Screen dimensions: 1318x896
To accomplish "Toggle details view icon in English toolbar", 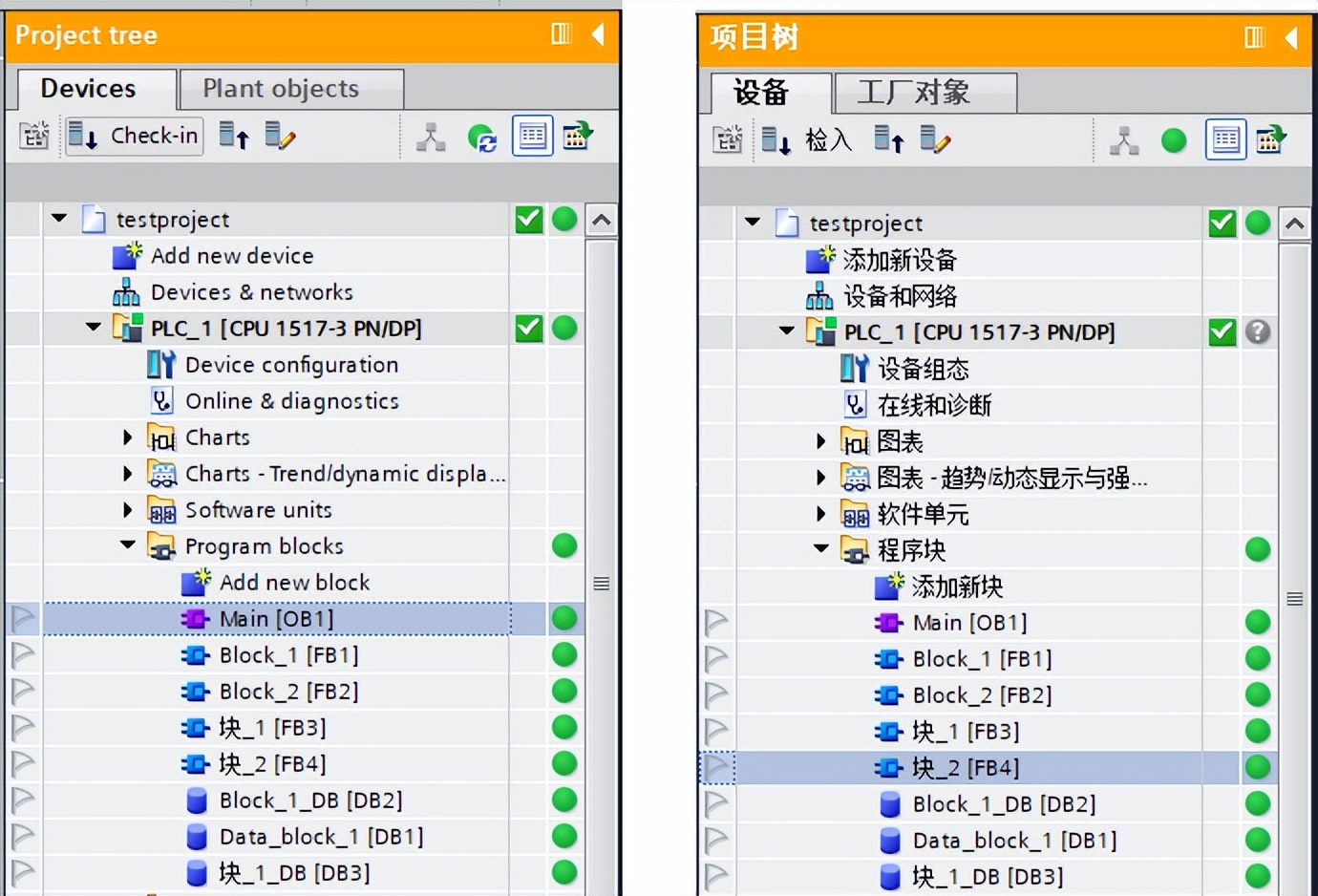I will tap(533, 136).
